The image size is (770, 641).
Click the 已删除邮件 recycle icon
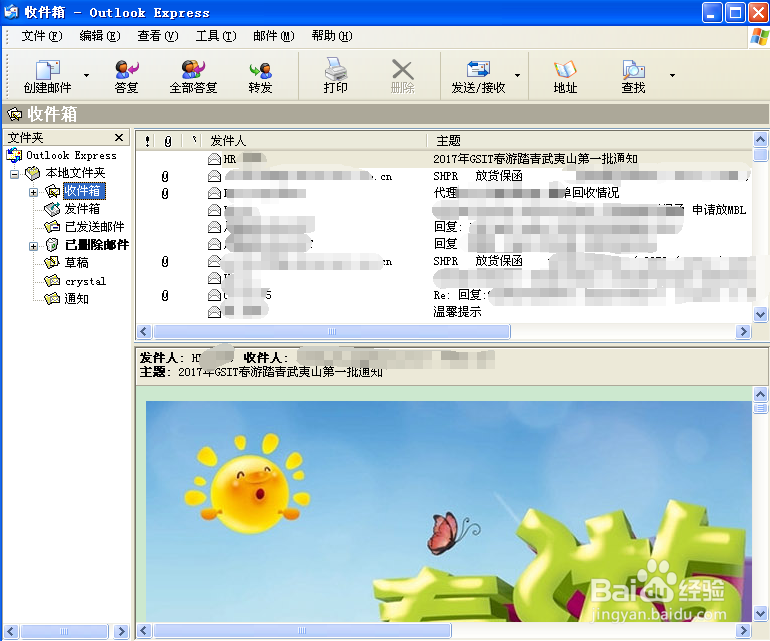tap(52, 245)
